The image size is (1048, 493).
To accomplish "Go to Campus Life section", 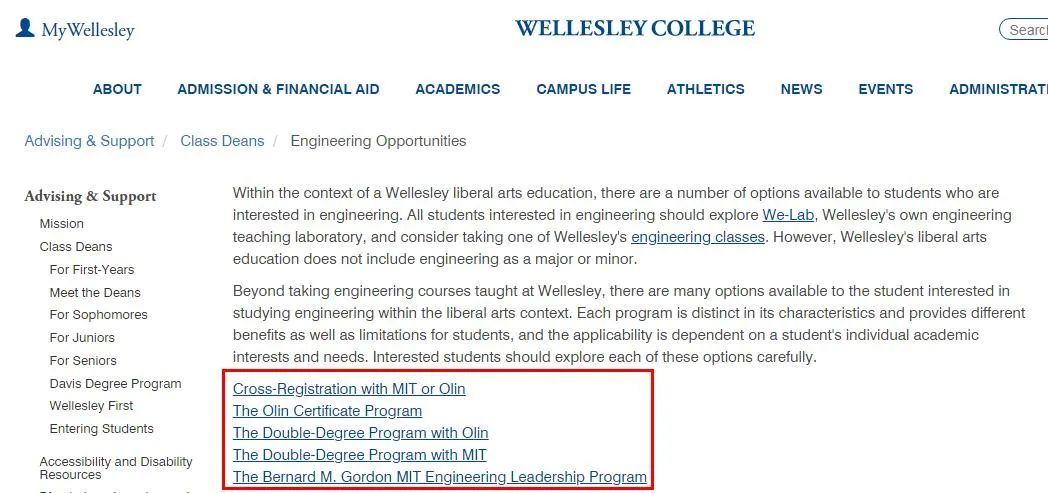I will 583,89.
